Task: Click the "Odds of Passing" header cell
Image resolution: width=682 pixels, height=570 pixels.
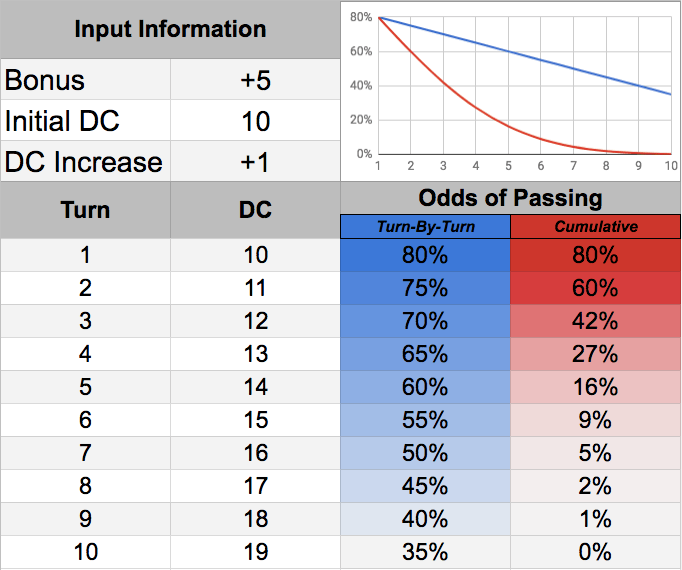Action: [x=510, y=197]
